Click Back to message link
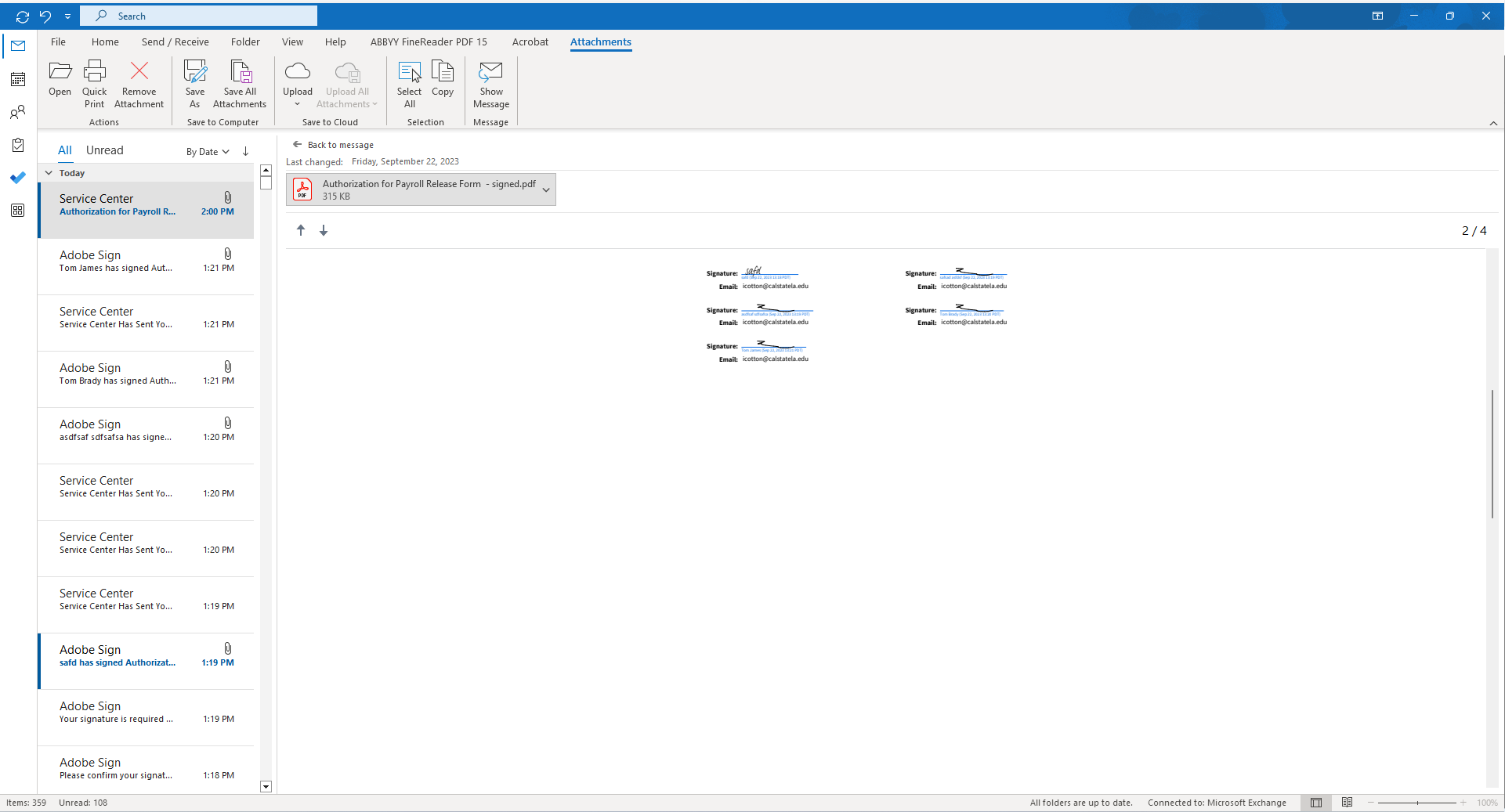Viewport: 1505px width, 812px height. click(x=339, y=144)
